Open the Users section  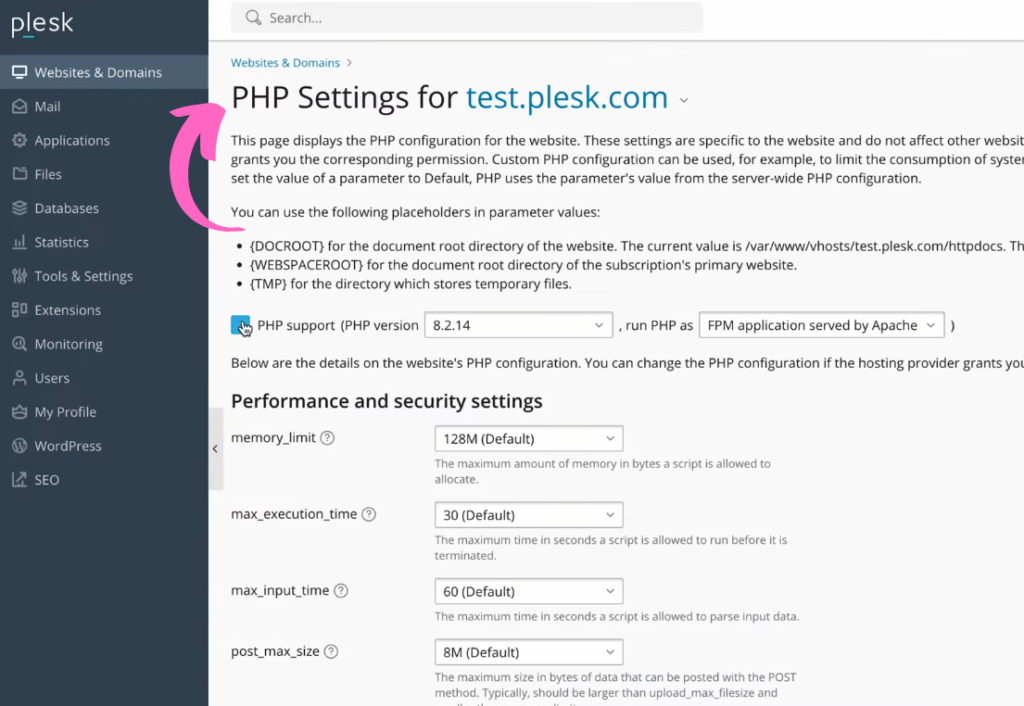click(104, 377)
